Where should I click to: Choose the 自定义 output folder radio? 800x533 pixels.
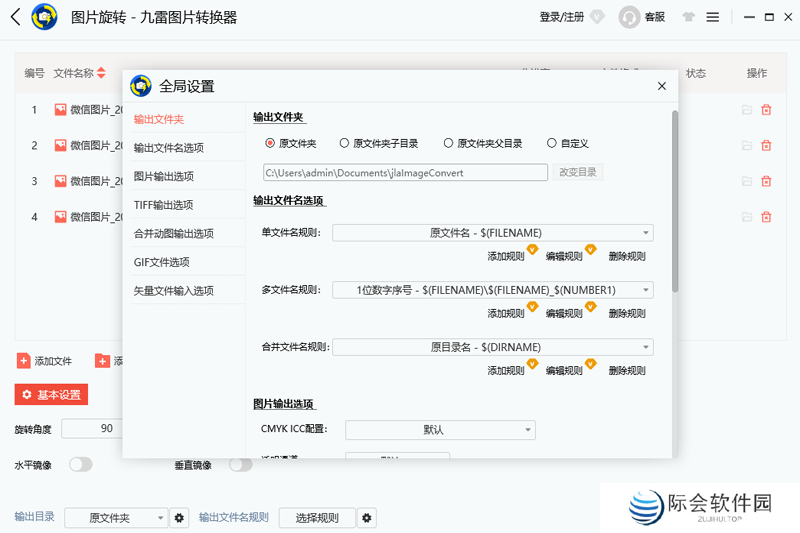coord(552,143)
